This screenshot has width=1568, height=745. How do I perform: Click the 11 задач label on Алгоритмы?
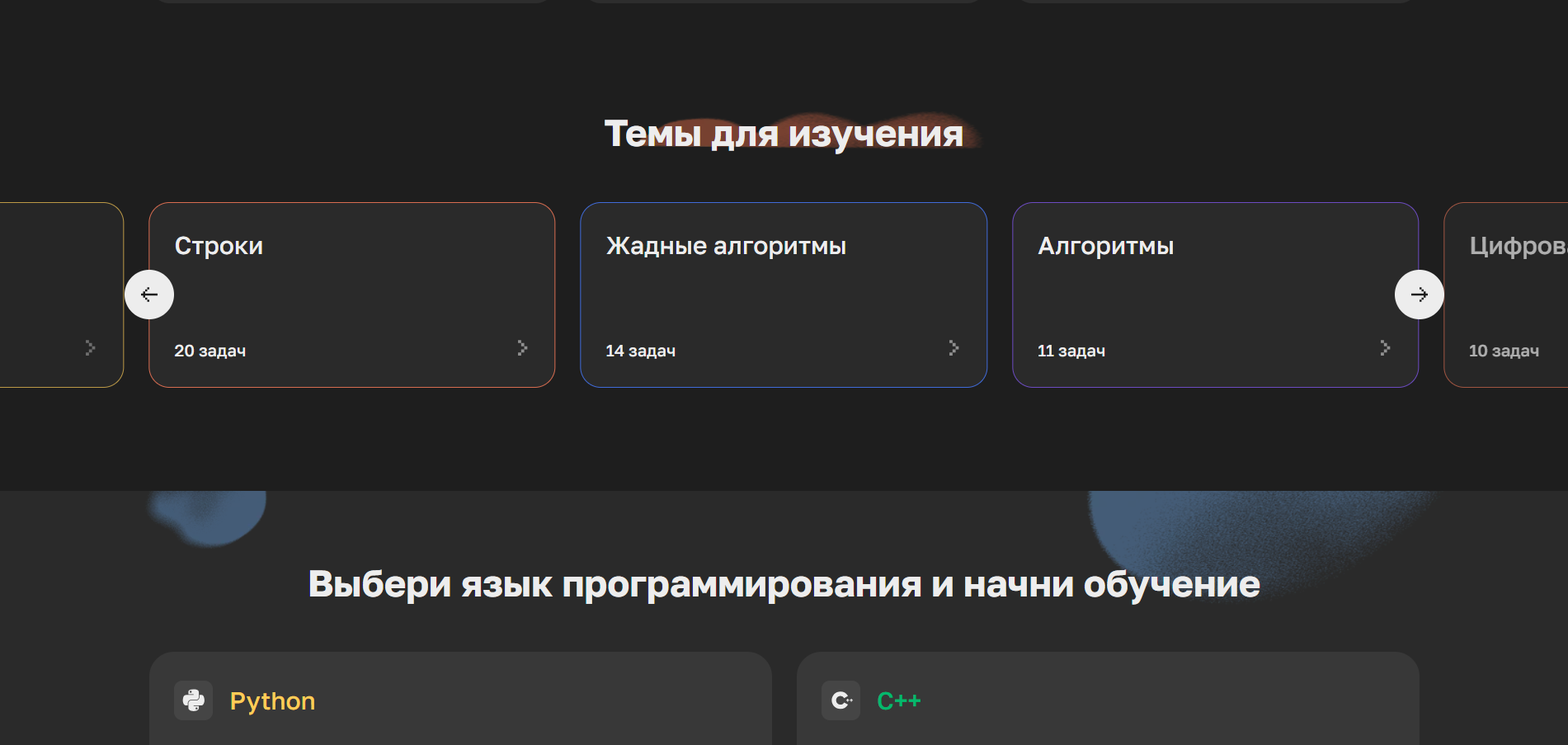1071,350
